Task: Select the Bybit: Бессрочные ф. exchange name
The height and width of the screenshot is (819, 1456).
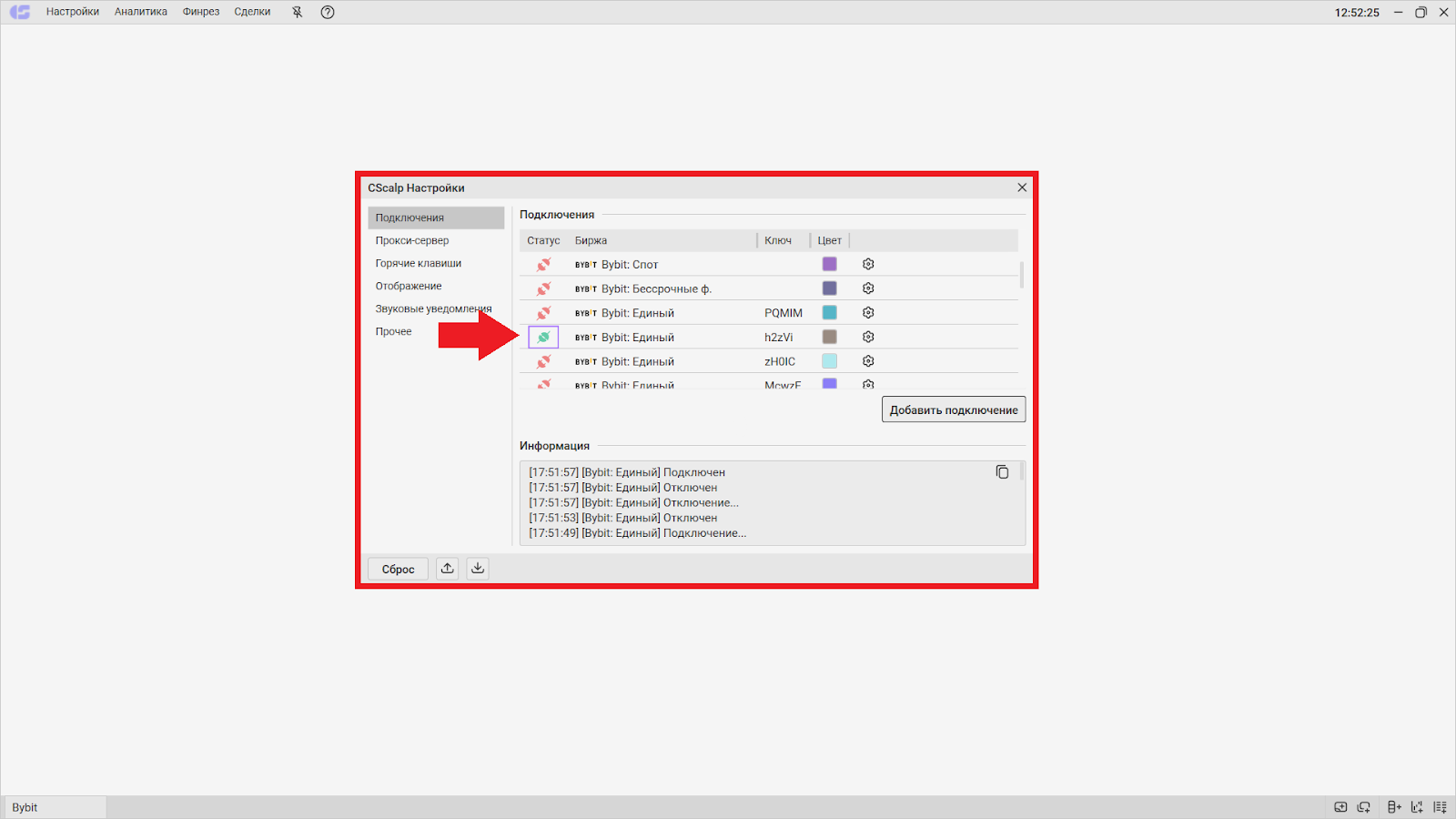Action: (656, 288)
